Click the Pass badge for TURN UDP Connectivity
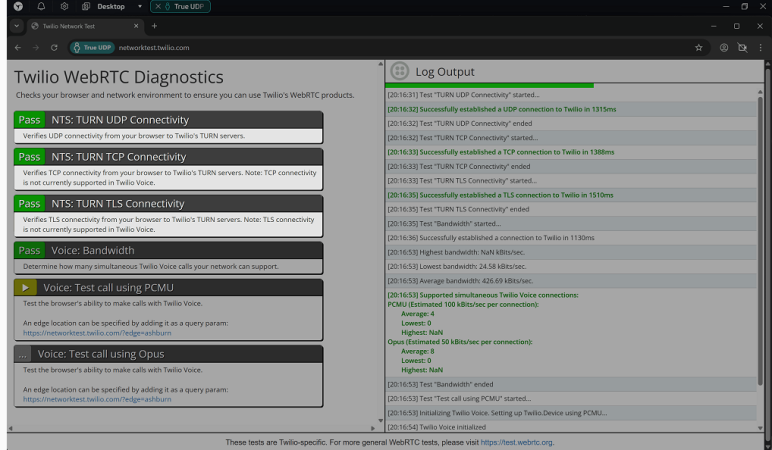Image resolution: width=772 pixels, height=450 pixels. click(30, 120)
